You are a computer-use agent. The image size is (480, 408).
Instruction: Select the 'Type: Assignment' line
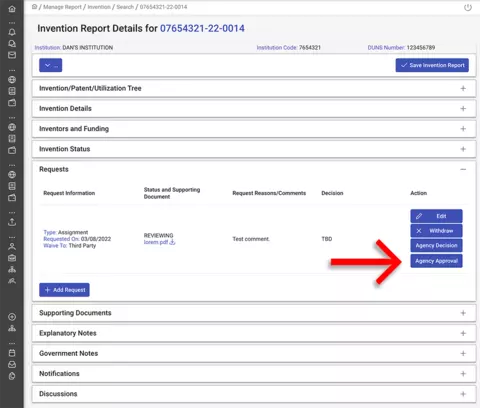[x=66, y=232]
